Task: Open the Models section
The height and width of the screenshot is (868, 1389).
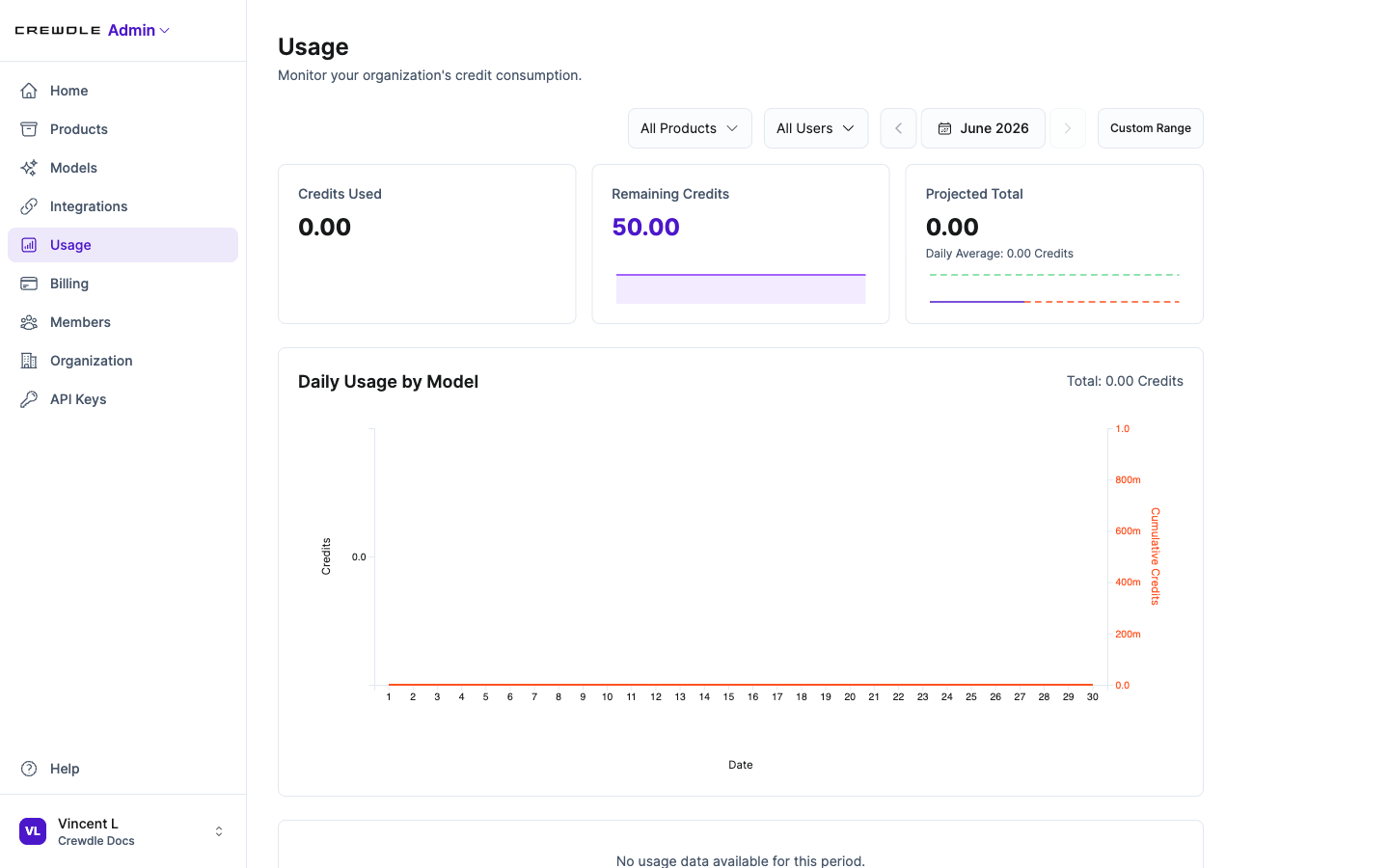Action: pos(123,168)
